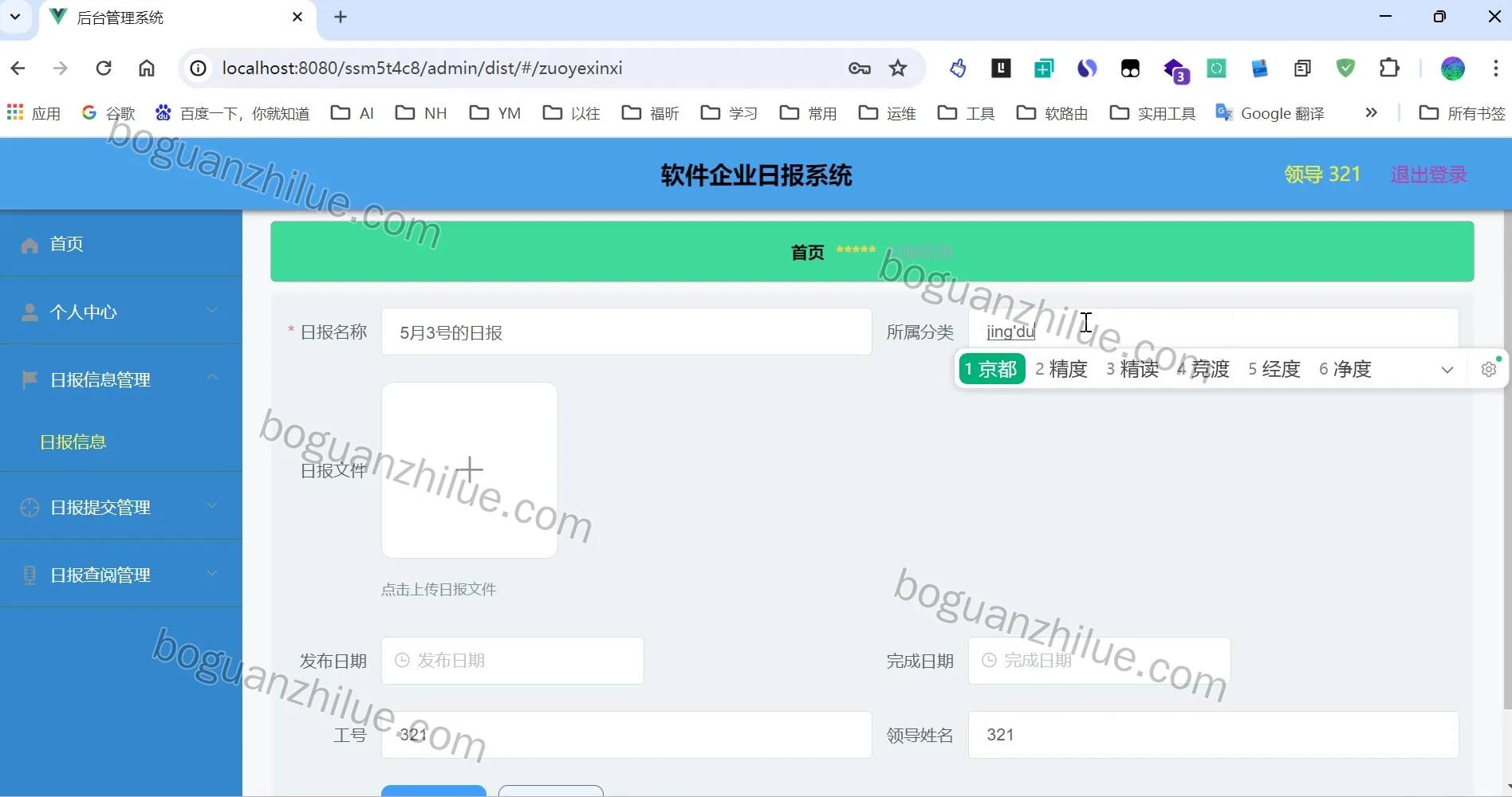Image resolution: width=1512 pixels, height=797 pixels.
Task: Open the 完成日期 date picker
Action: [x=1099, y=661]
